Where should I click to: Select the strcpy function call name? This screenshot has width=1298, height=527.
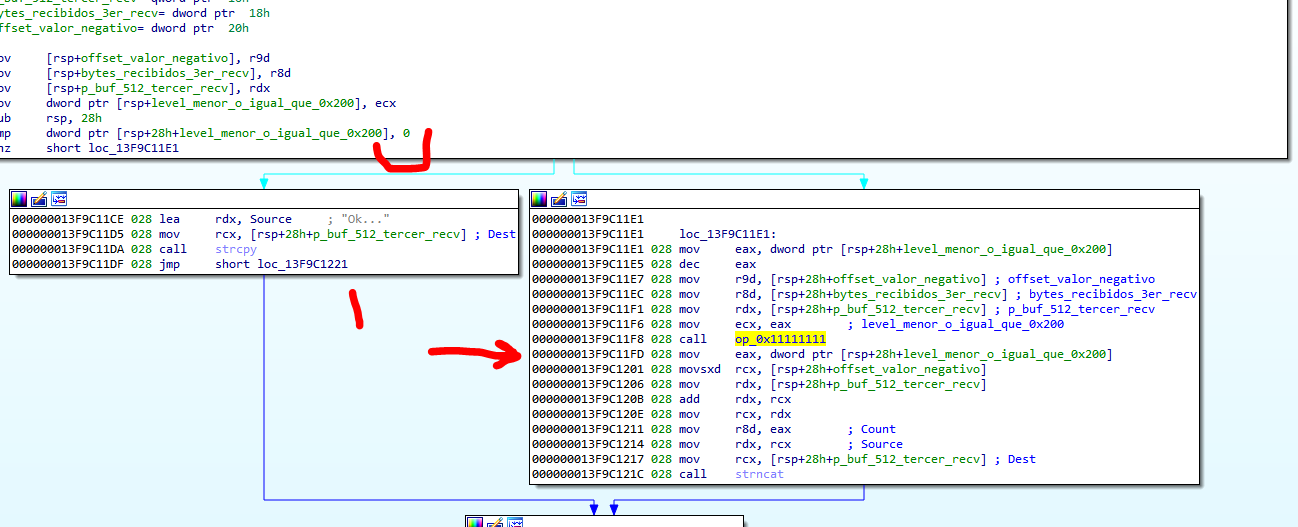click(236, 249)
